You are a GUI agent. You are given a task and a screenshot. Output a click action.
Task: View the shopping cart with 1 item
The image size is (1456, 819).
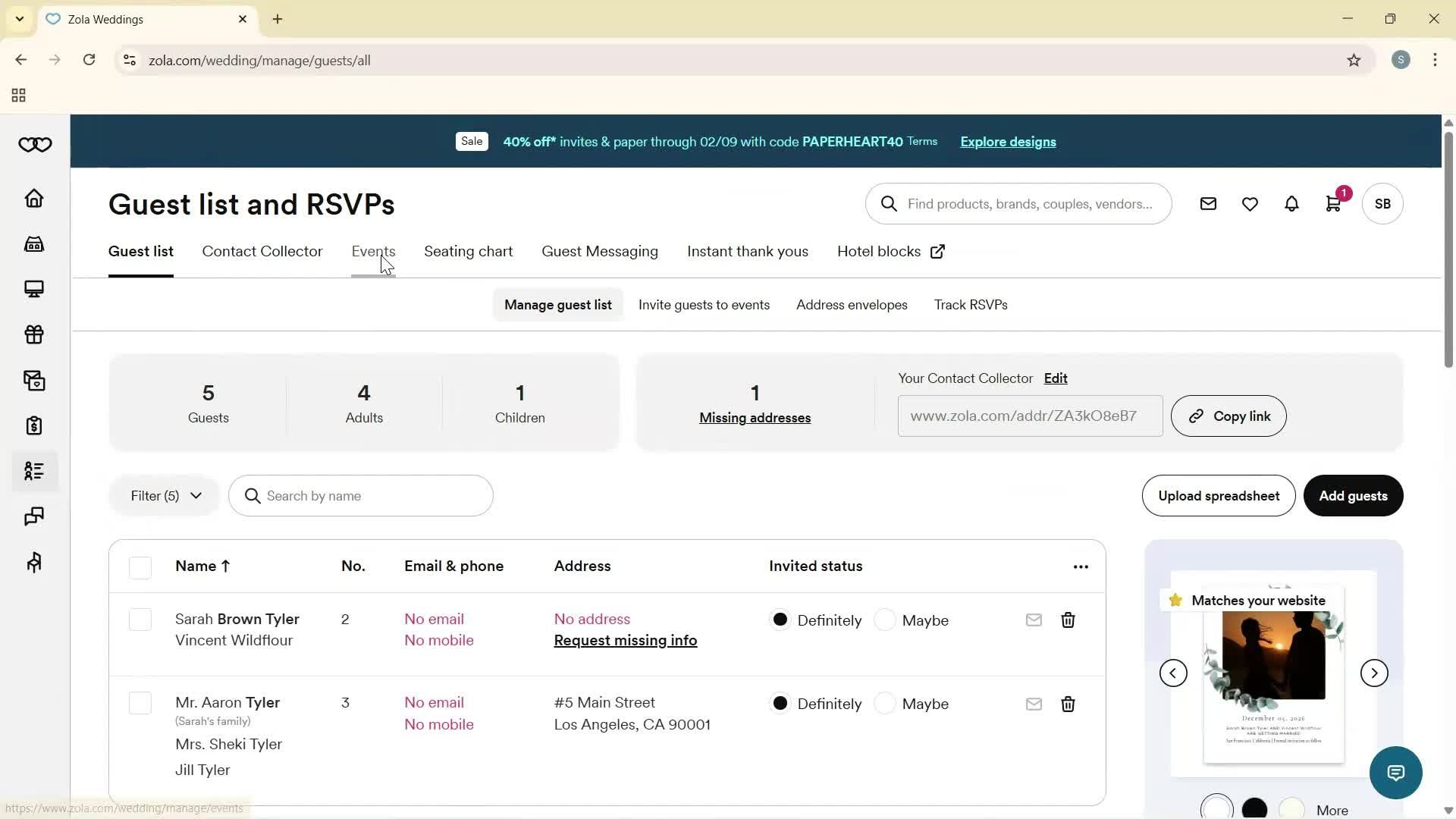click(x=1333, y=203)
